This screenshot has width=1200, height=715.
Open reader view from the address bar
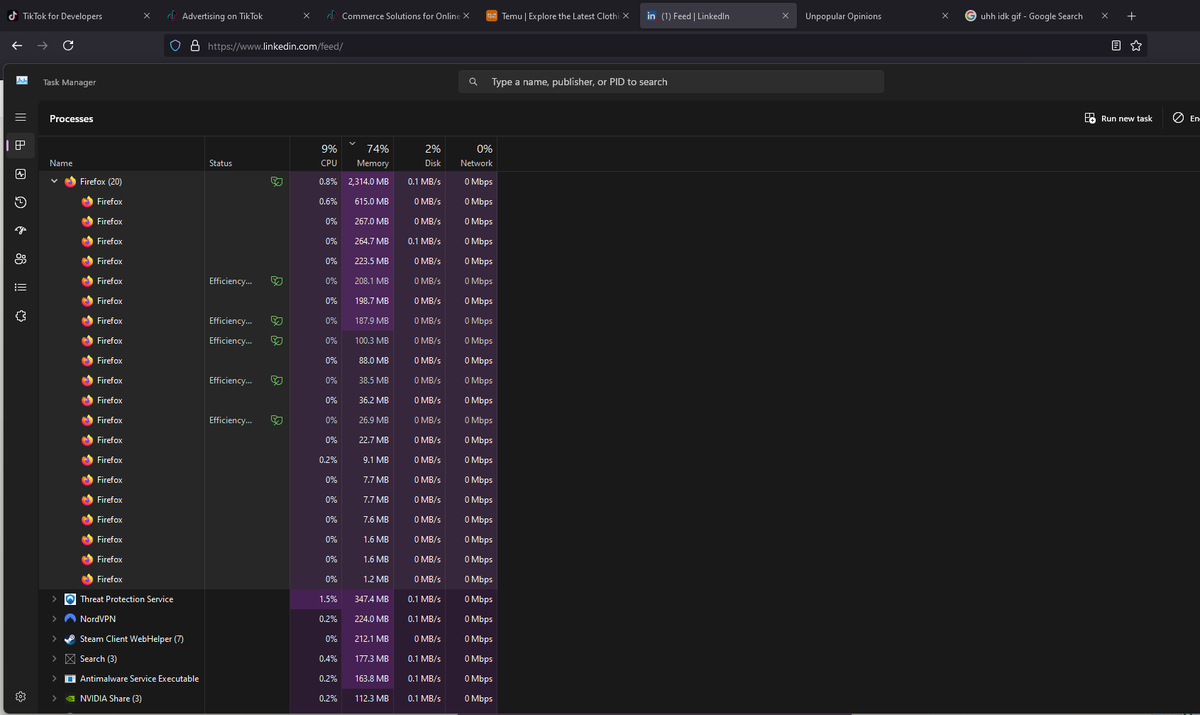pos(1115,45)
